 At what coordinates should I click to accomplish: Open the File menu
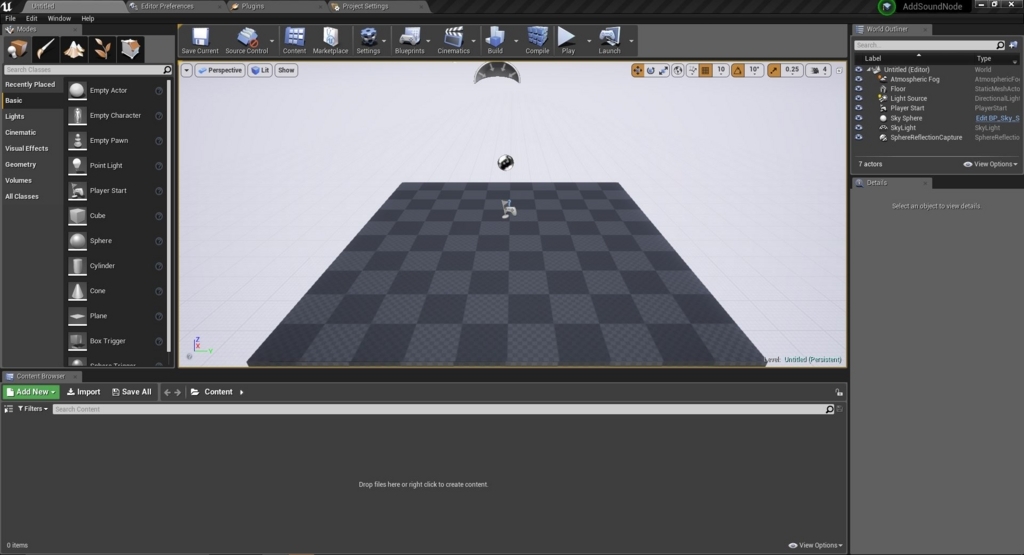[10, 18]
